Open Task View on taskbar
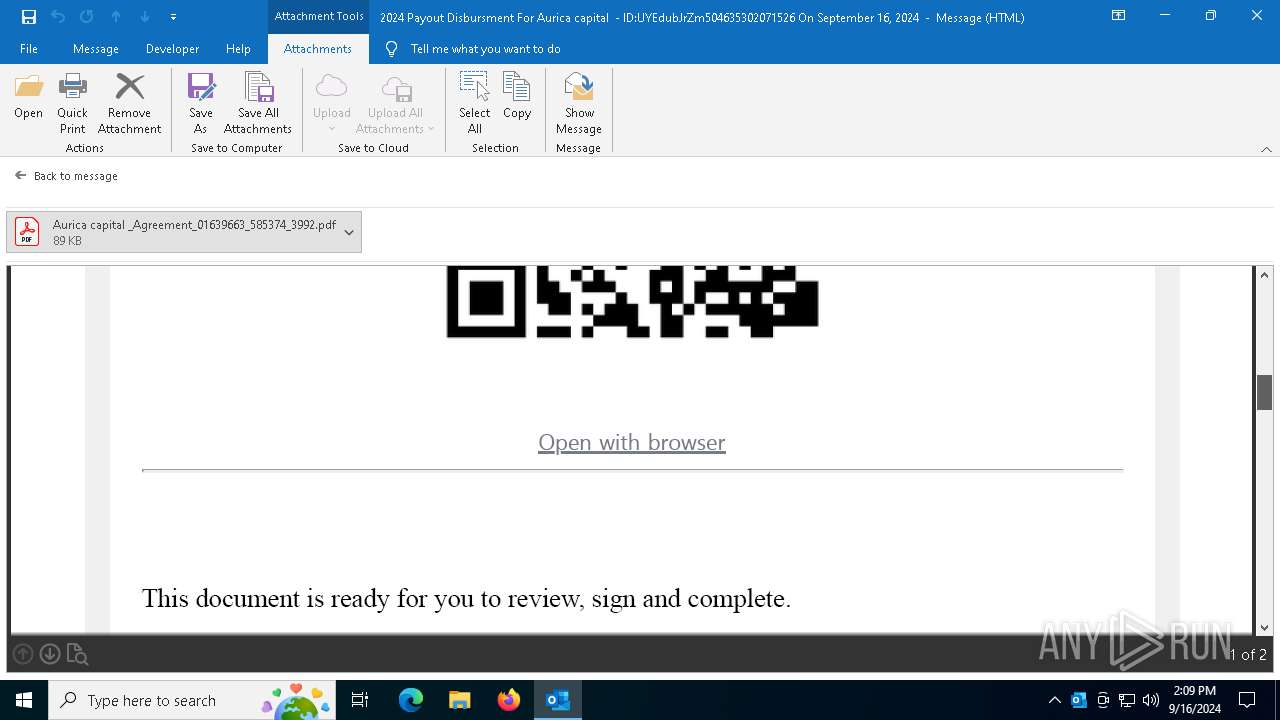 360,700
